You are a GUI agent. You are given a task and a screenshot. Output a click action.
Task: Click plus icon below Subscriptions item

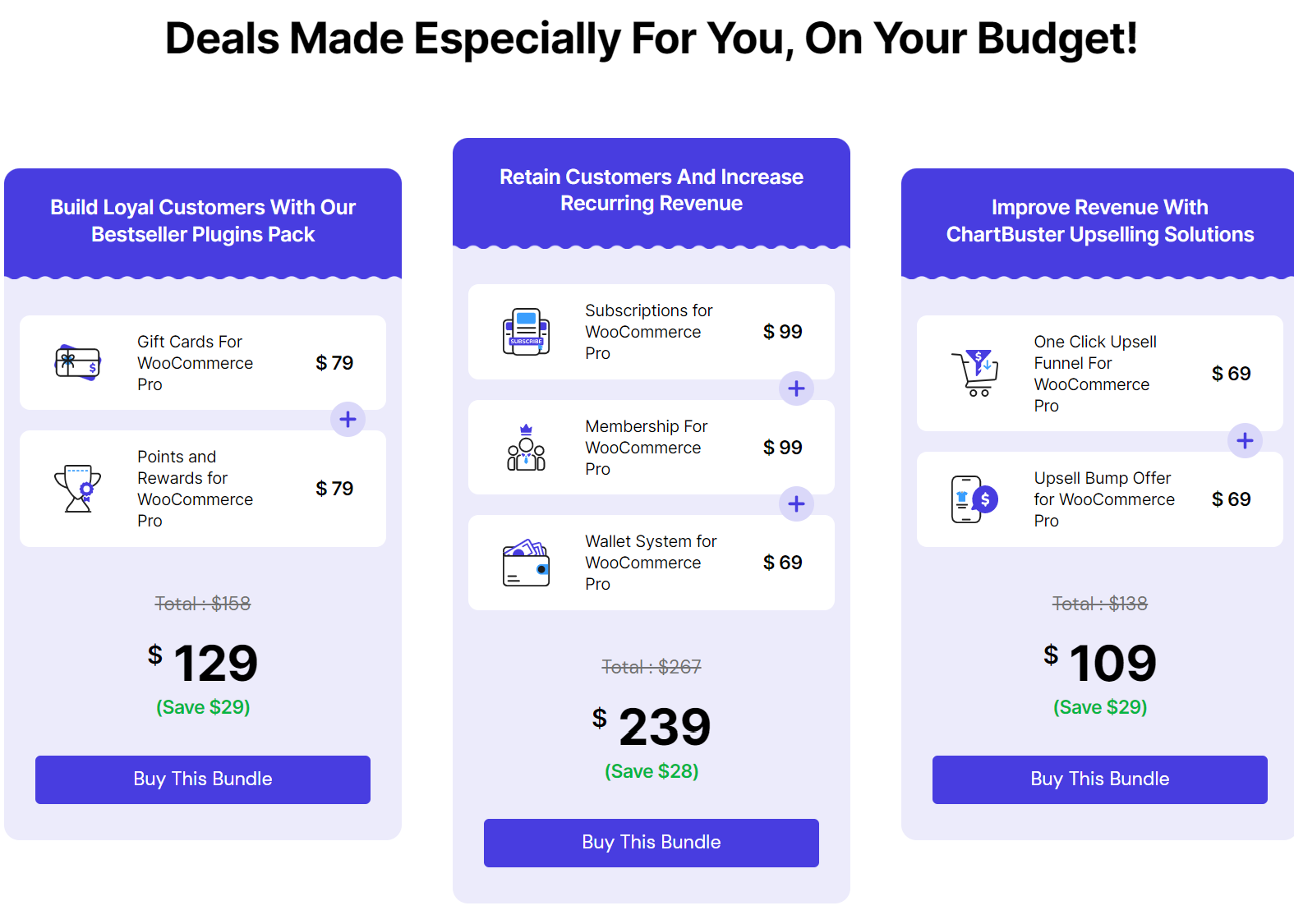tap(796, 388)
